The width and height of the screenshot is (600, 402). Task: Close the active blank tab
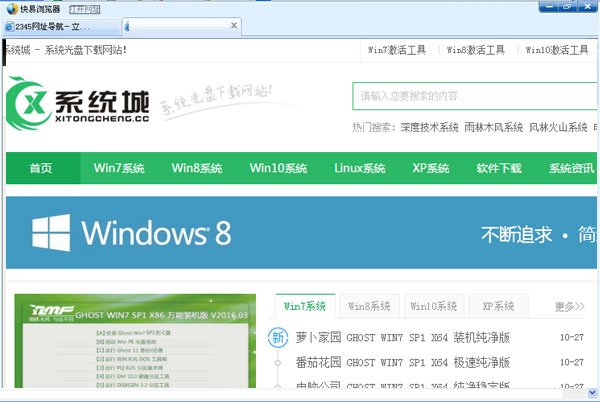tap(234, 26)
